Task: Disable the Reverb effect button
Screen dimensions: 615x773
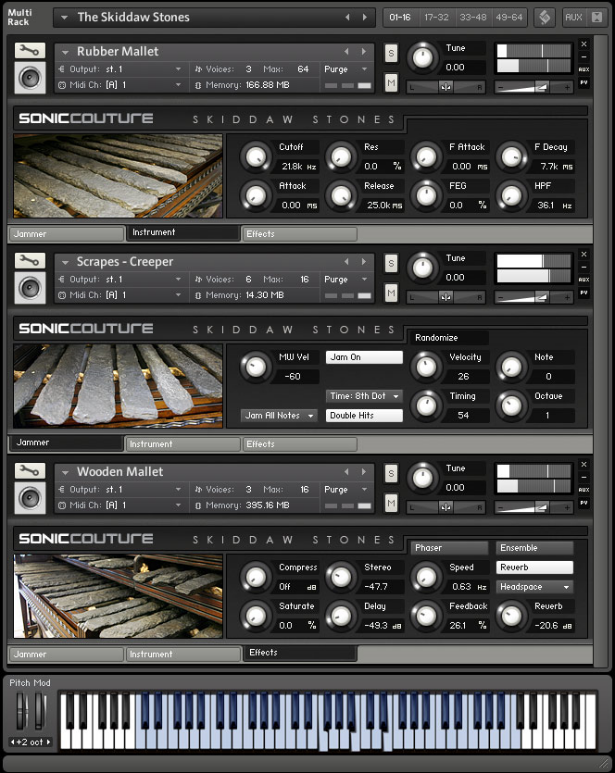Action: (535, 567)
